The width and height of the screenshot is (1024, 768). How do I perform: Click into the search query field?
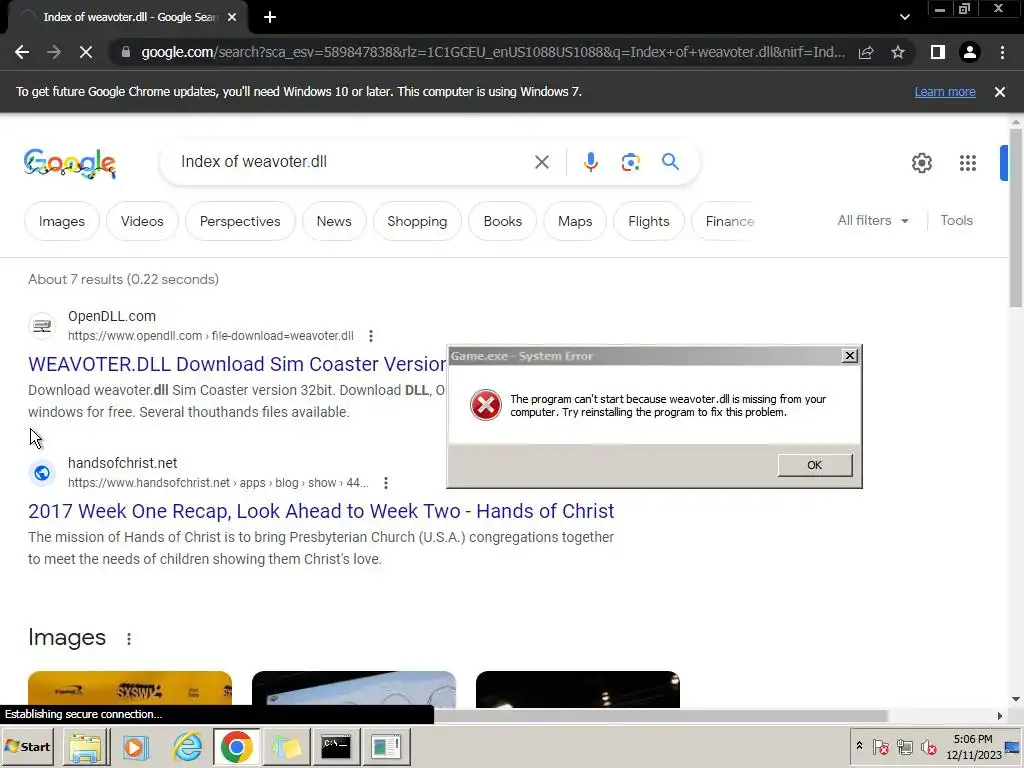pyautogui.click(x=353, y=162)
